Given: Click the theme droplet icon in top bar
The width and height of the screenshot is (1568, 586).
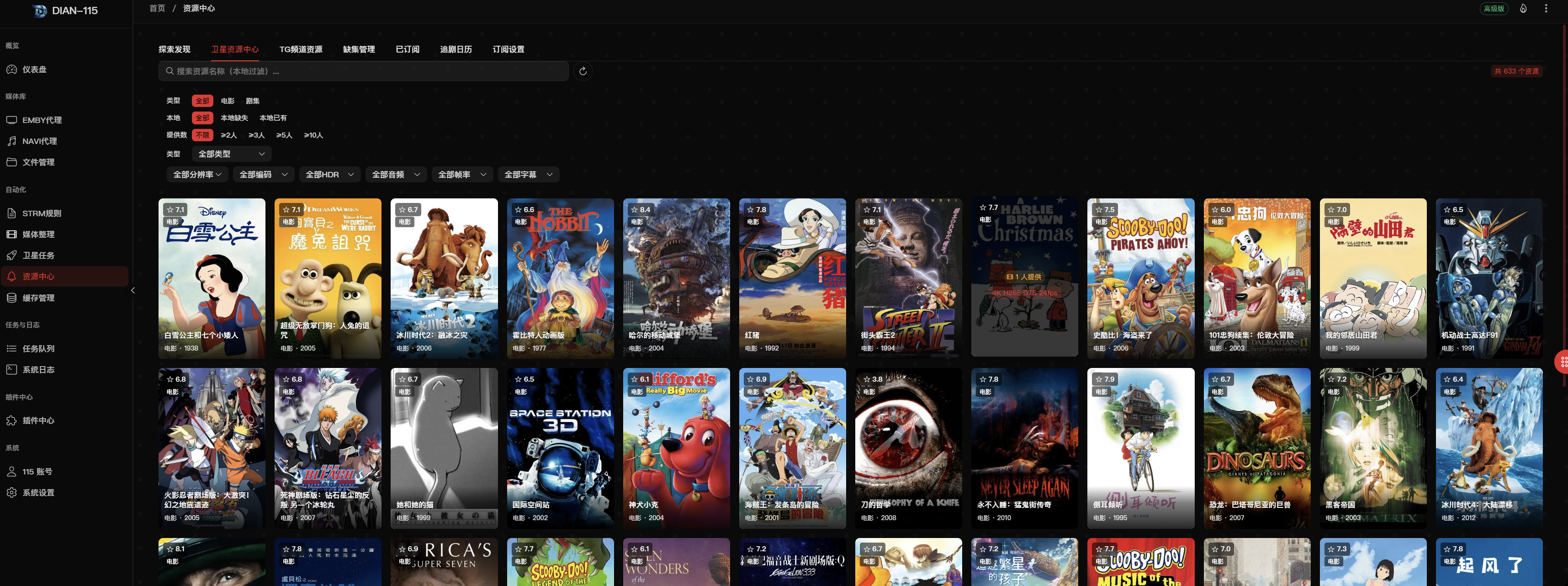Looking at the screenshot, I should point(1523,9).
